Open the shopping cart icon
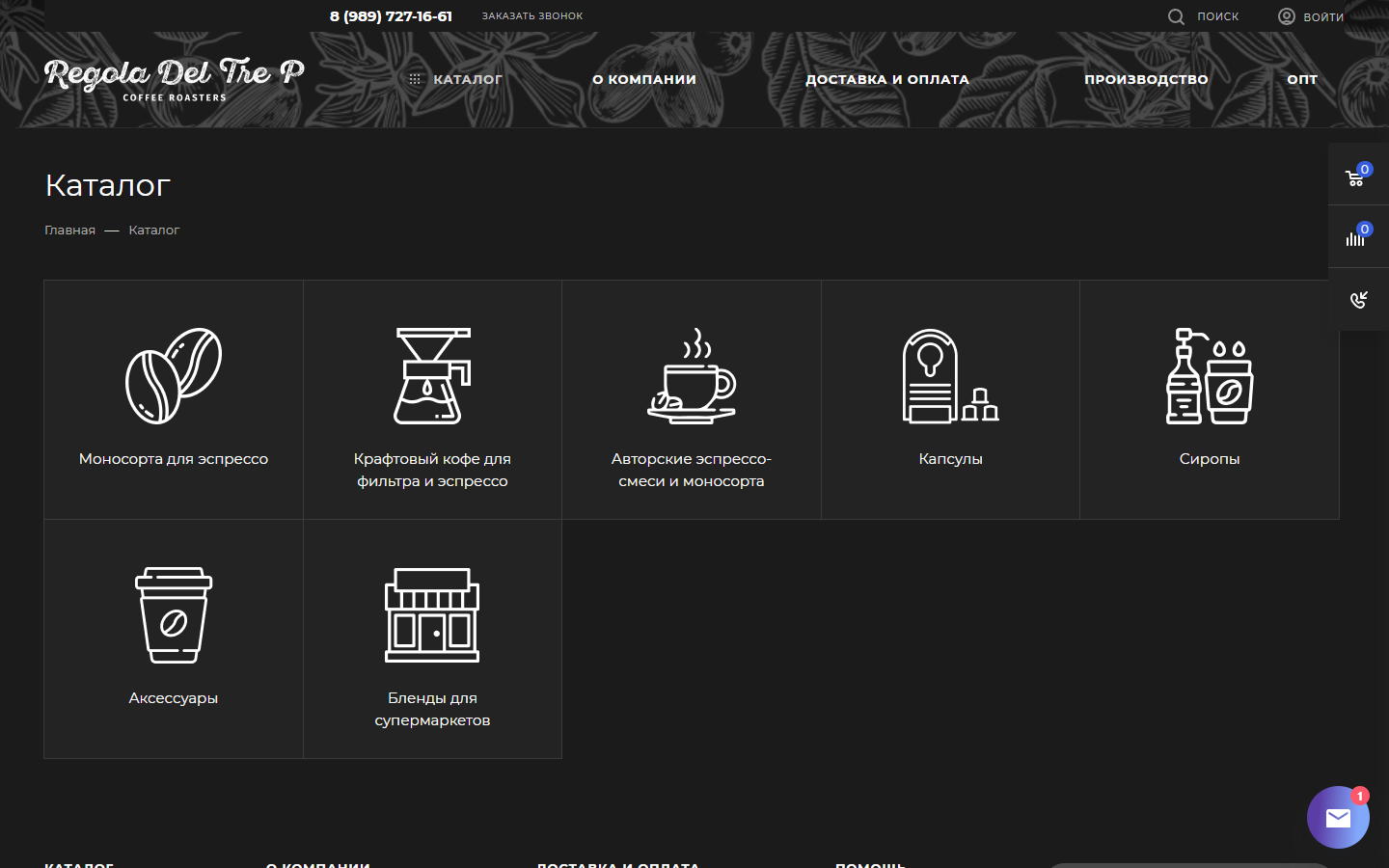This screenshot has height=868, width=1389. (x=1355, y=176)
